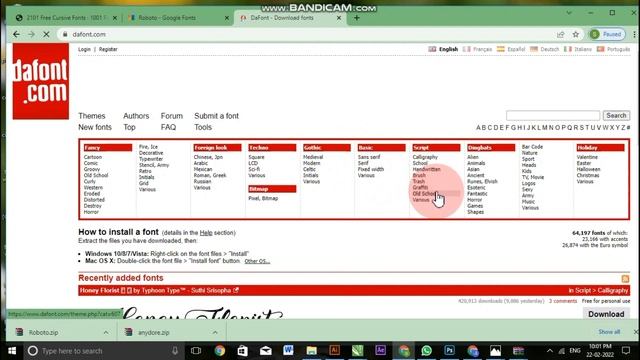This screenshot has width=640, height=360.
Task: Open the Fancy category header
Action: tap(108, 148)
